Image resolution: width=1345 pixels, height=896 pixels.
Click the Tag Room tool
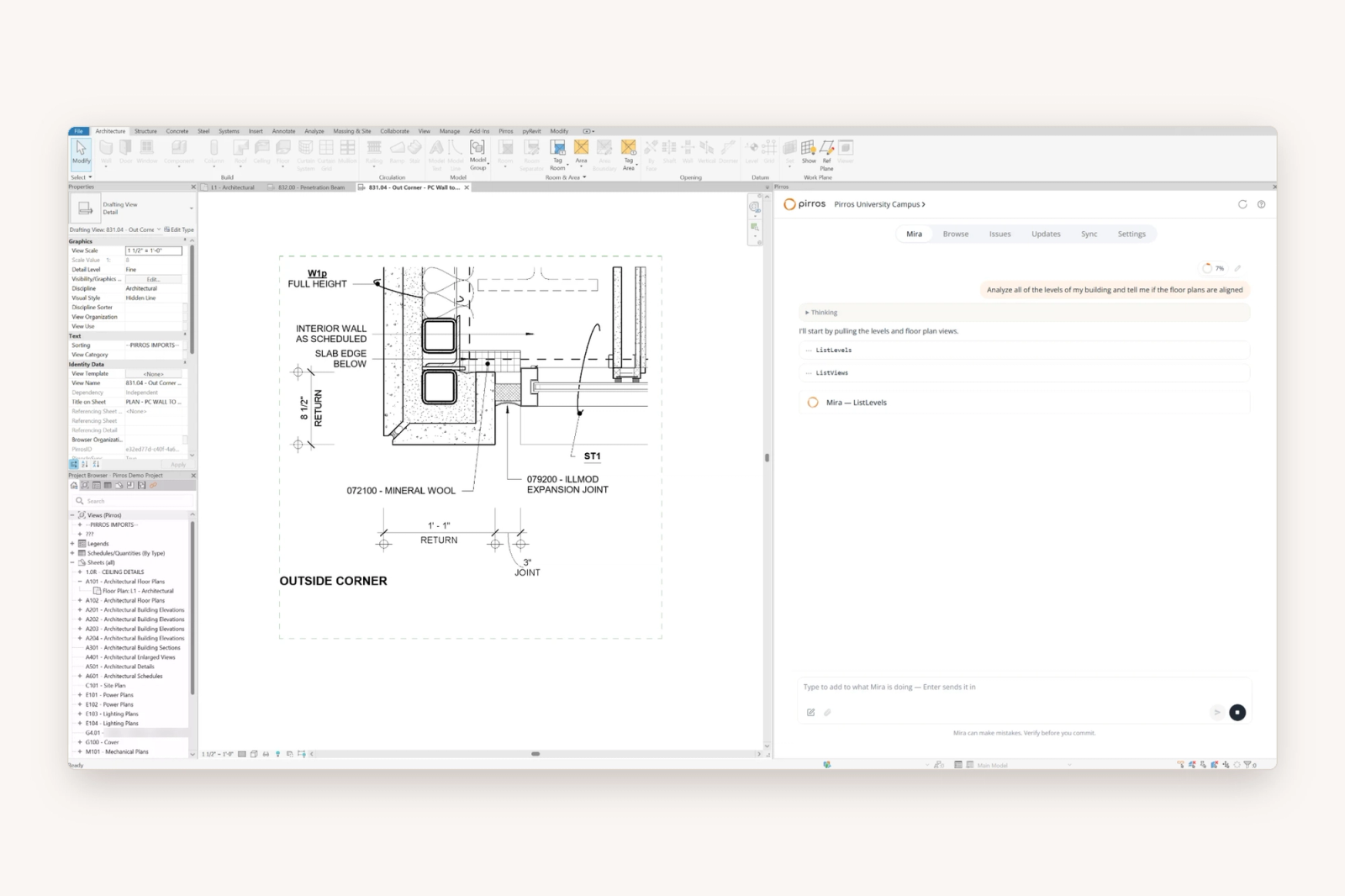coord(557,155)
